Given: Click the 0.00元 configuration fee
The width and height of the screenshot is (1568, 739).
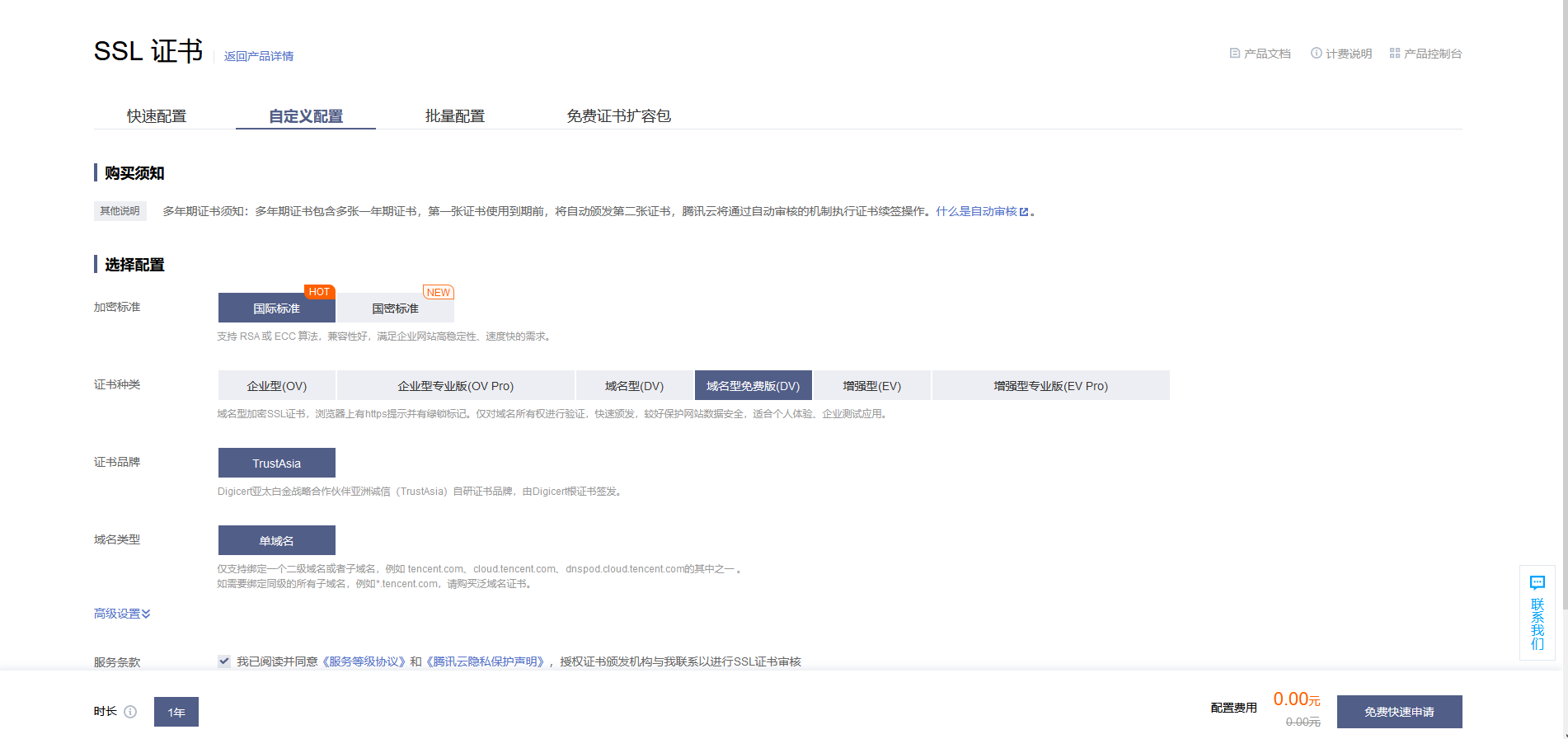Looking at the screenshot, I should coord(1297,699).
